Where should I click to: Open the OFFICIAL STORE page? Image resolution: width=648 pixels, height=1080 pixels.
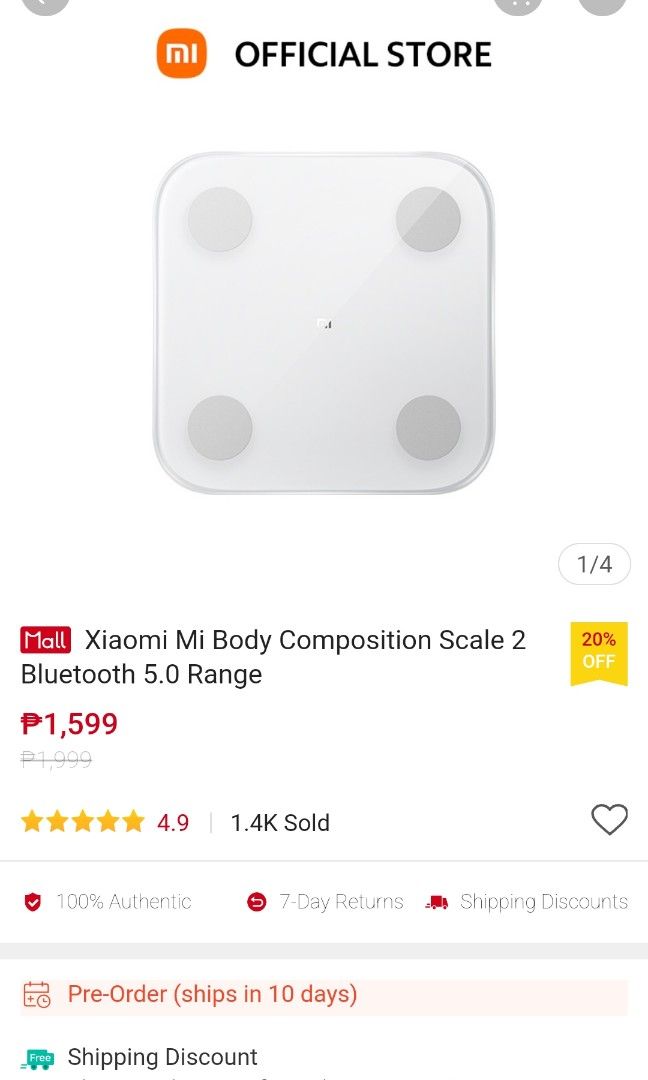[366, 54]
